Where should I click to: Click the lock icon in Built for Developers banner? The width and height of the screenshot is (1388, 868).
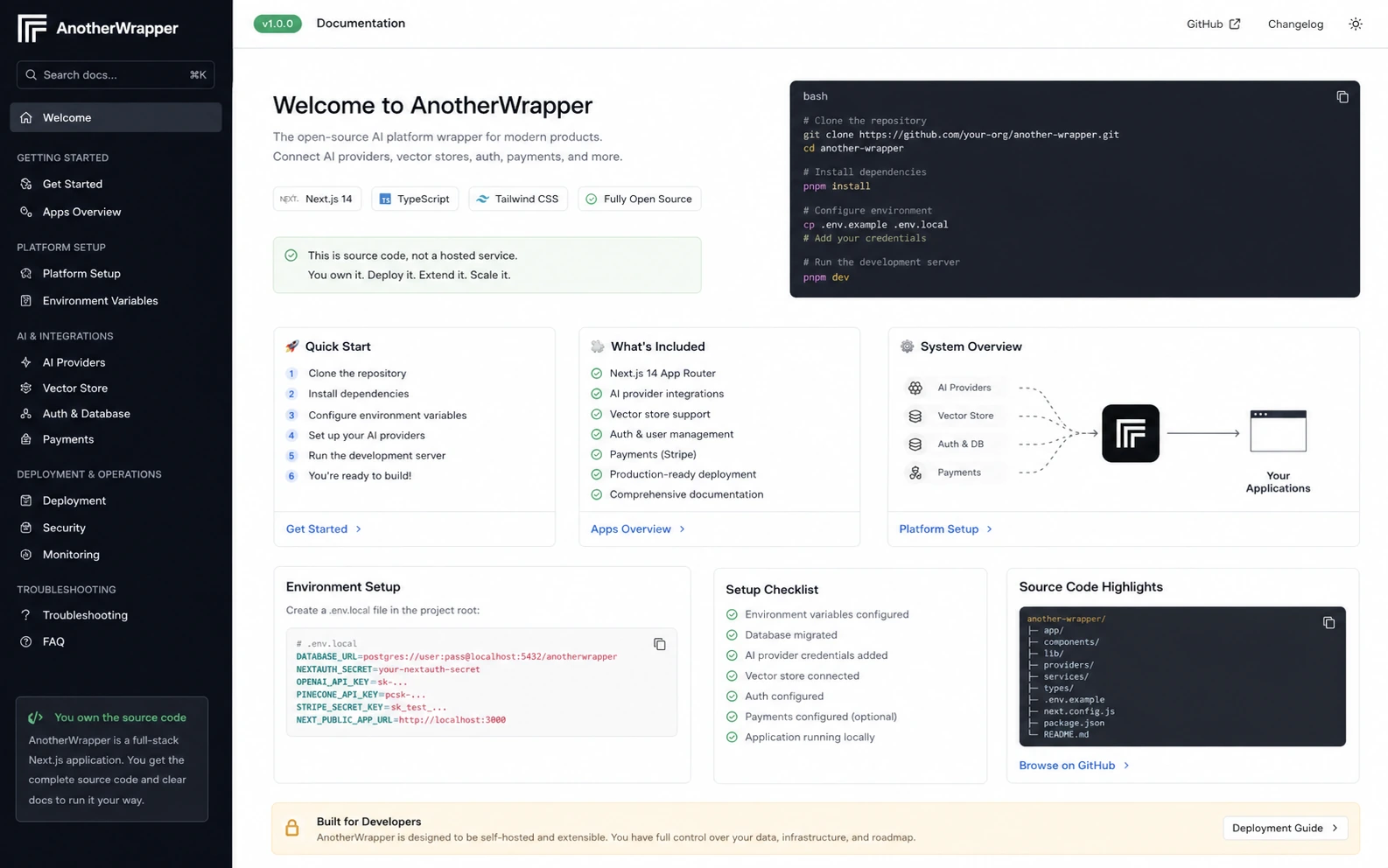[x=292, y=827]
